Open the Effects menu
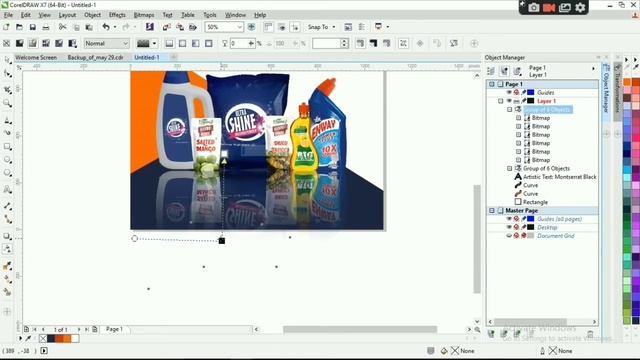 pos(117,15)
